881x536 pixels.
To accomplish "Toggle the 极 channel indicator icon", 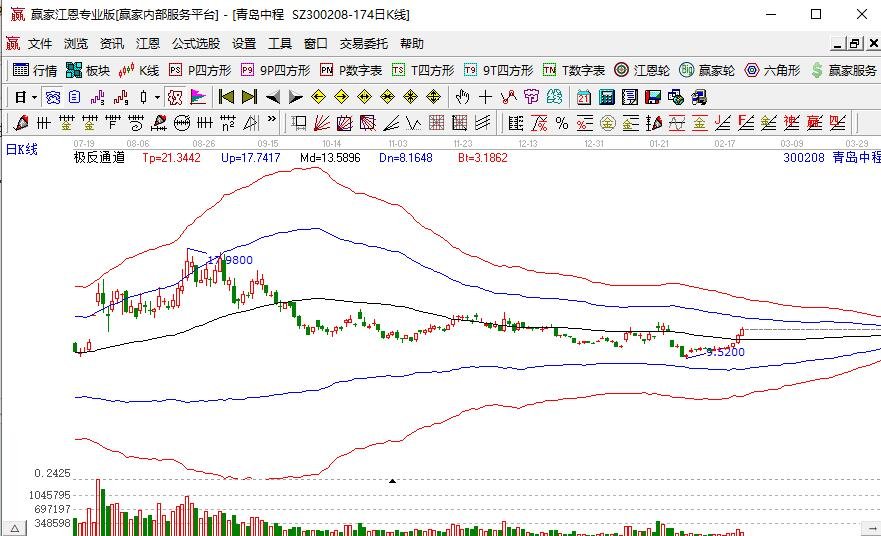I will point(175,98).
